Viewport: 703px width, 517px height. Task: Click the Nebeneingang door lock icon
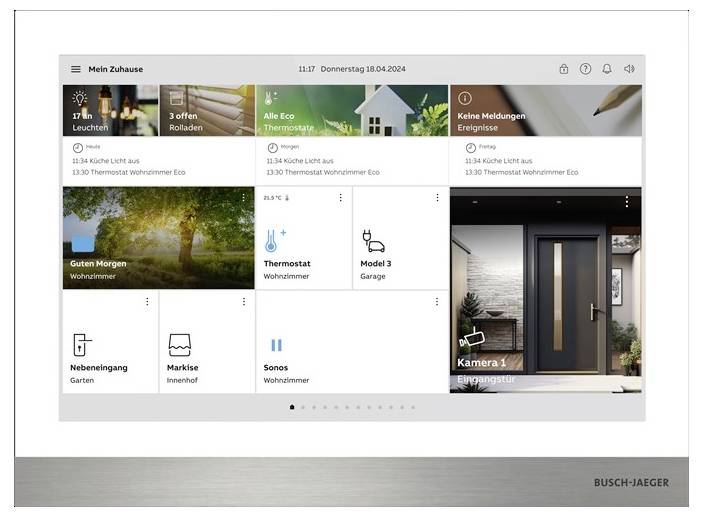pos(82,345)
